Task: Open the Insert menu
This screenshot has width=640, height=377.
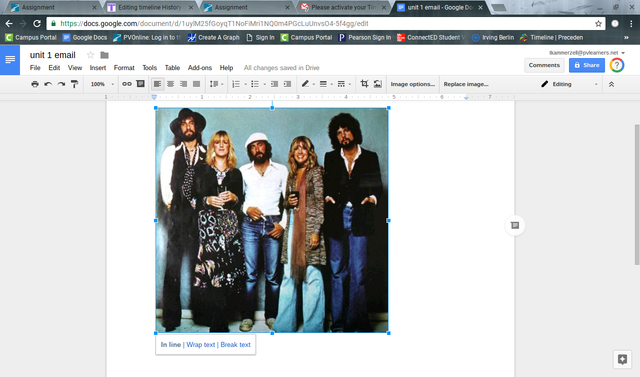Action: click(x=98, y=68)
